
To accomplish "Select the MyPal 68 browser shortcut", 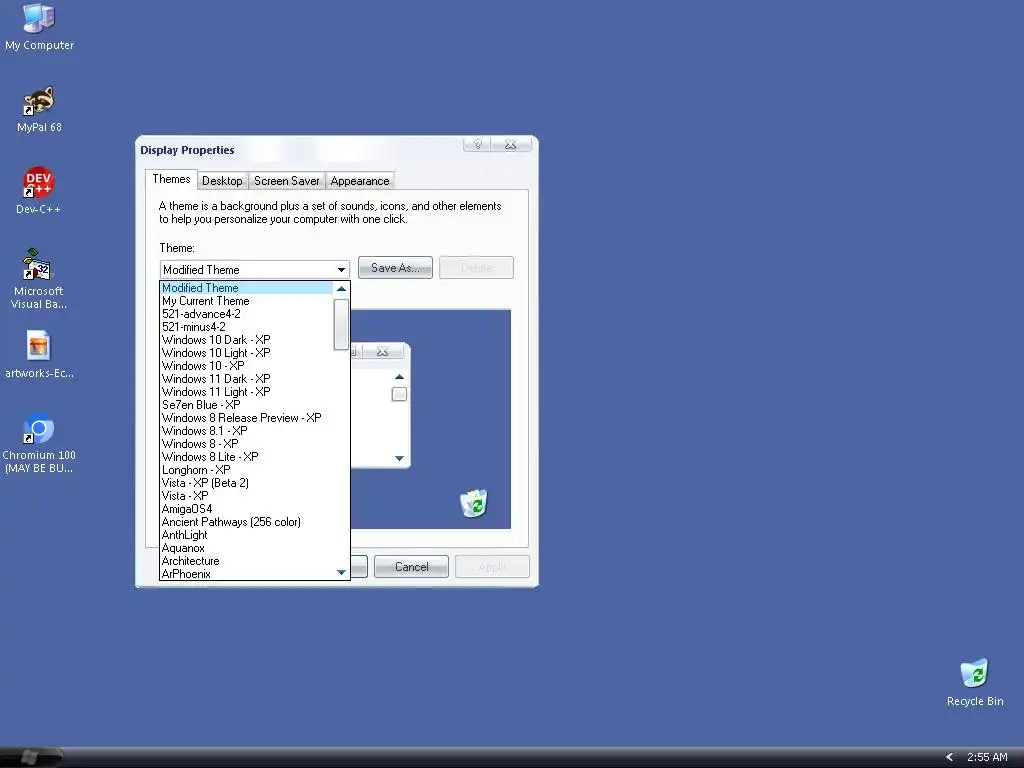I will point(39,109).
